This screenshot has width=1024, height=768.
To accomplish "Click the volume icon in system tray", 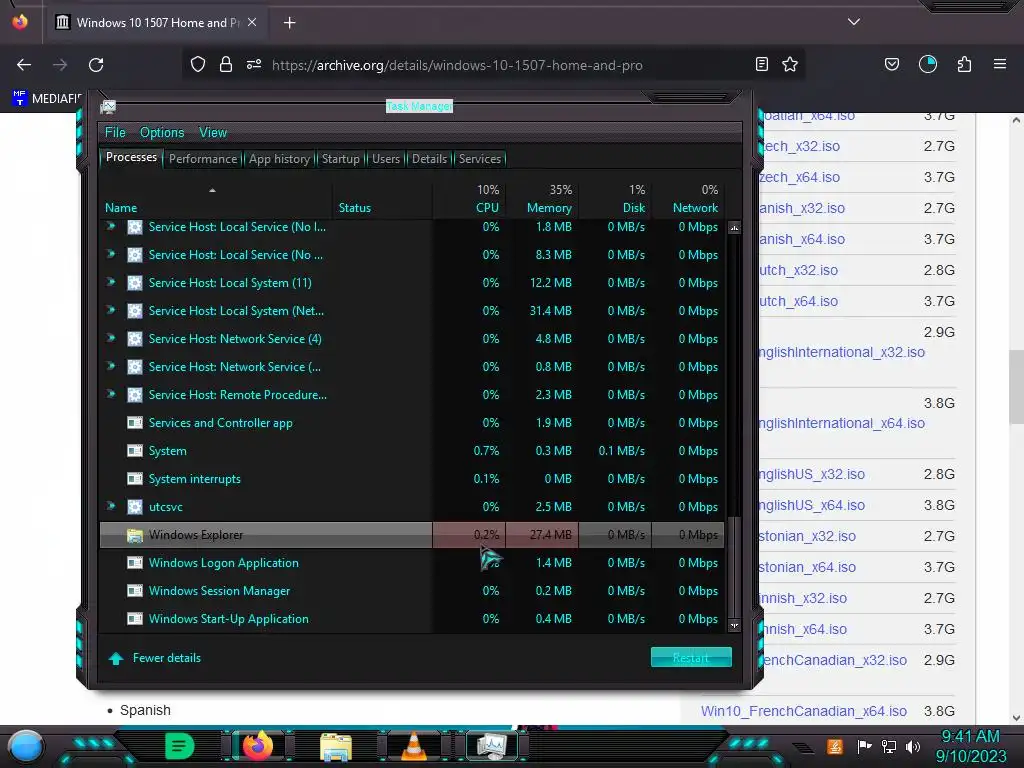I will (913, 746).
